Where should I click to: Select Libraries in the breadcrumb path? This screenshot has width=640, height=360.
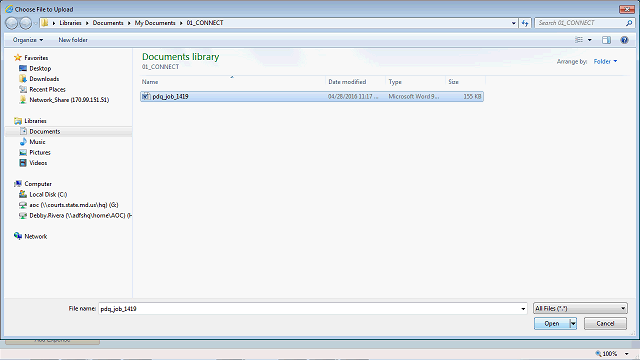click(x=70, y=23)
